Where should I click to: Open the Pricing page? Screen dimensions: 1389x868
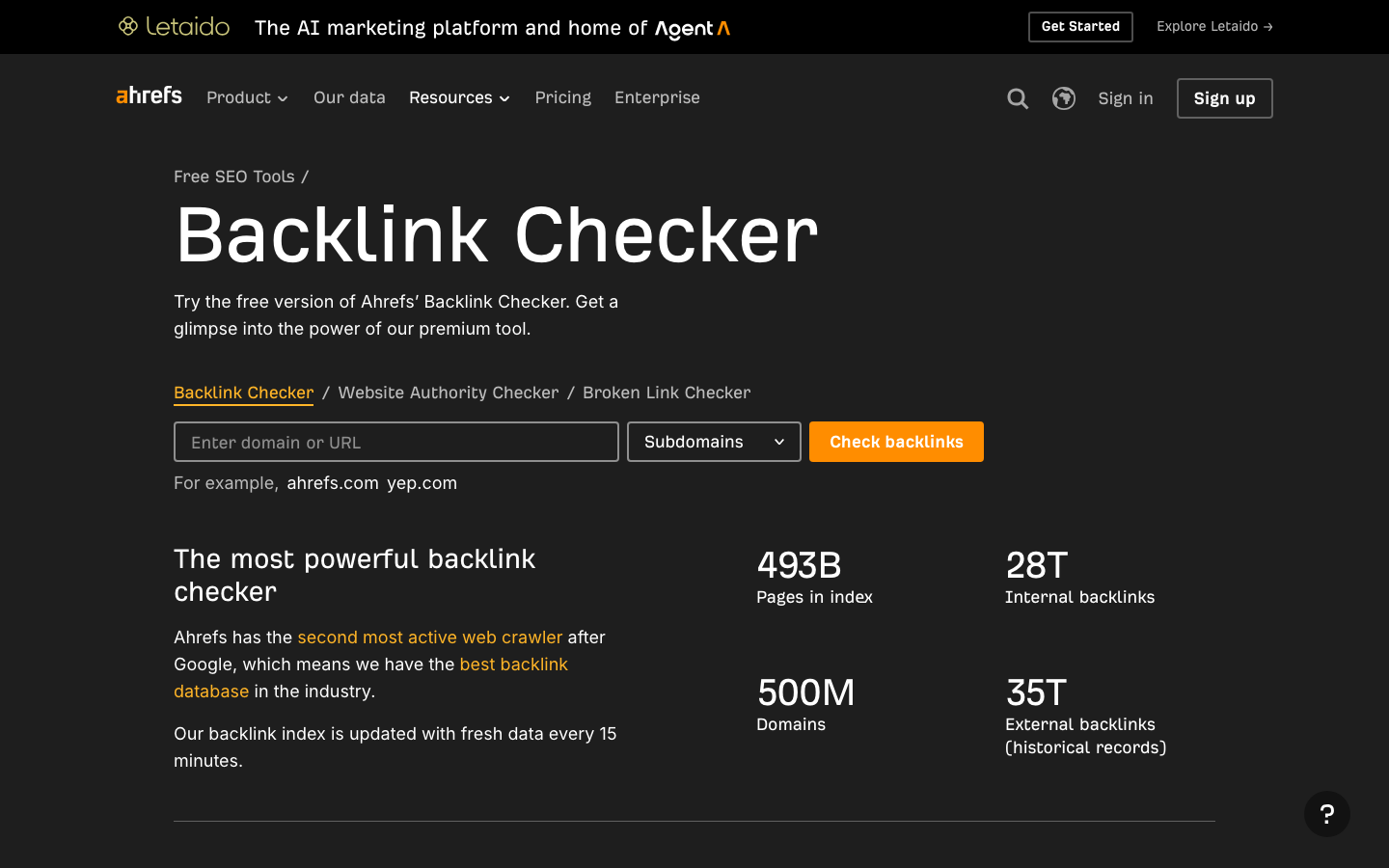click(x=563, y=97)
